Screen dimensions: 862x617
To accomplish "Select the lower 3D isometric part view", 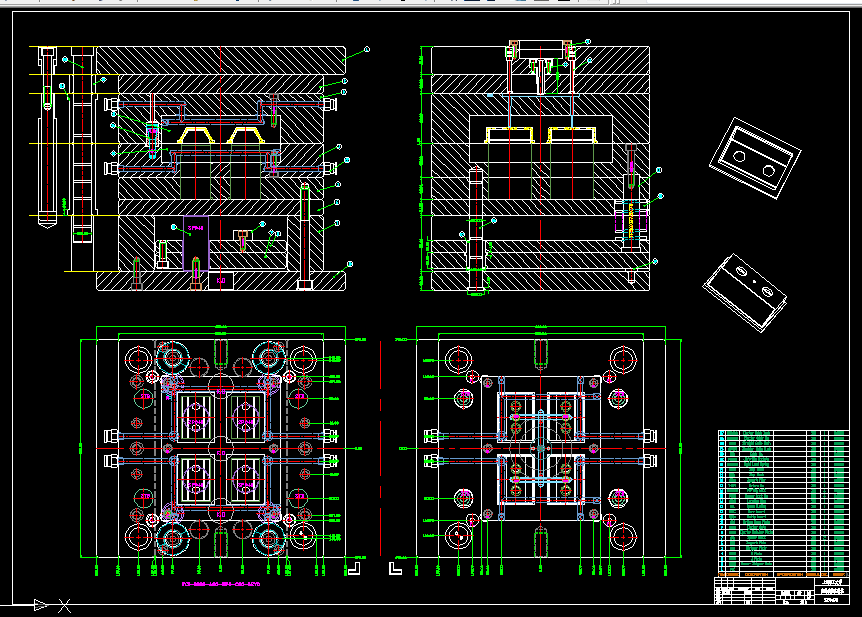I will tap(744, 292).
